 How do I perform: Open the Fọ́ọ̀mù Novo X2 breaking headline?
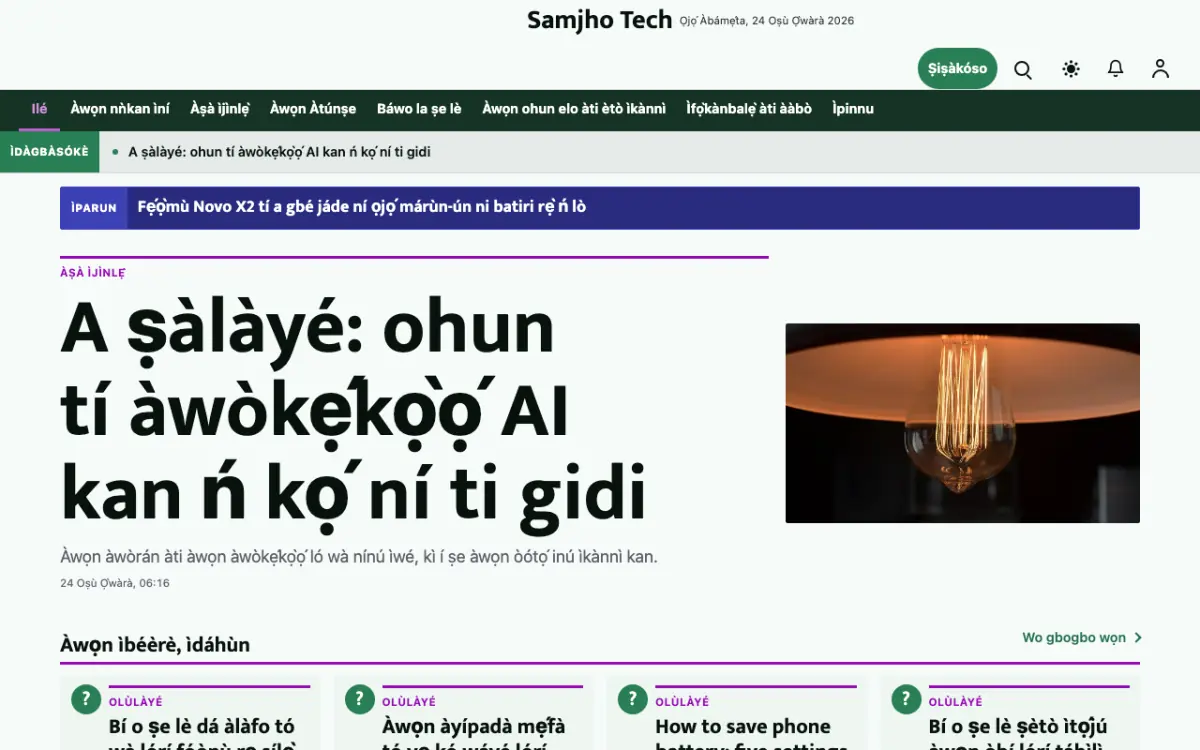point(361,208)
